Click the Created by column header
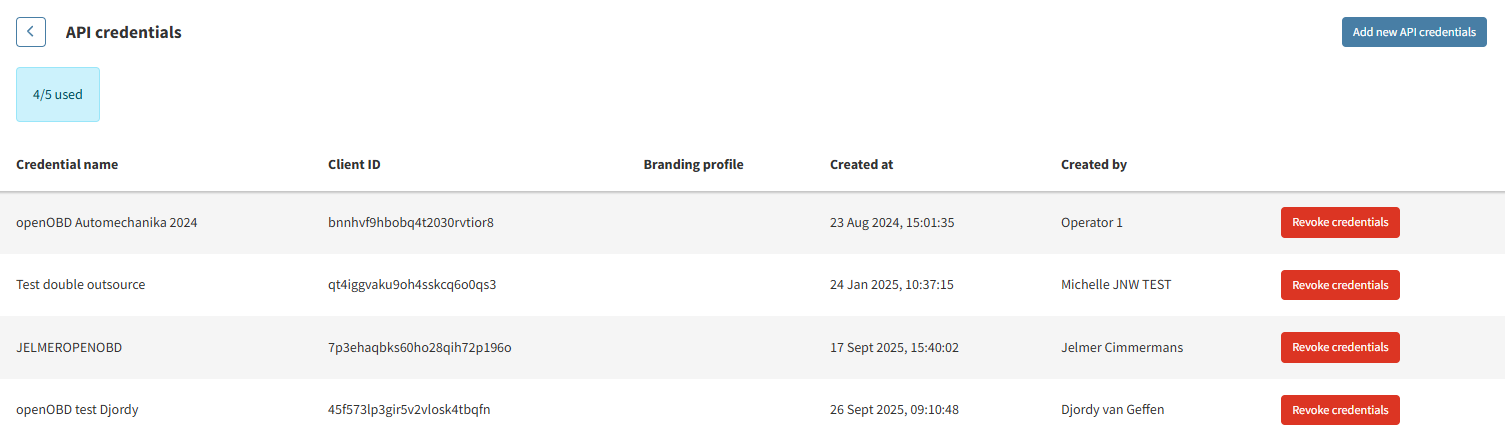Image resolution: width=1505 pixels, height=440 pixels. 1093,165
